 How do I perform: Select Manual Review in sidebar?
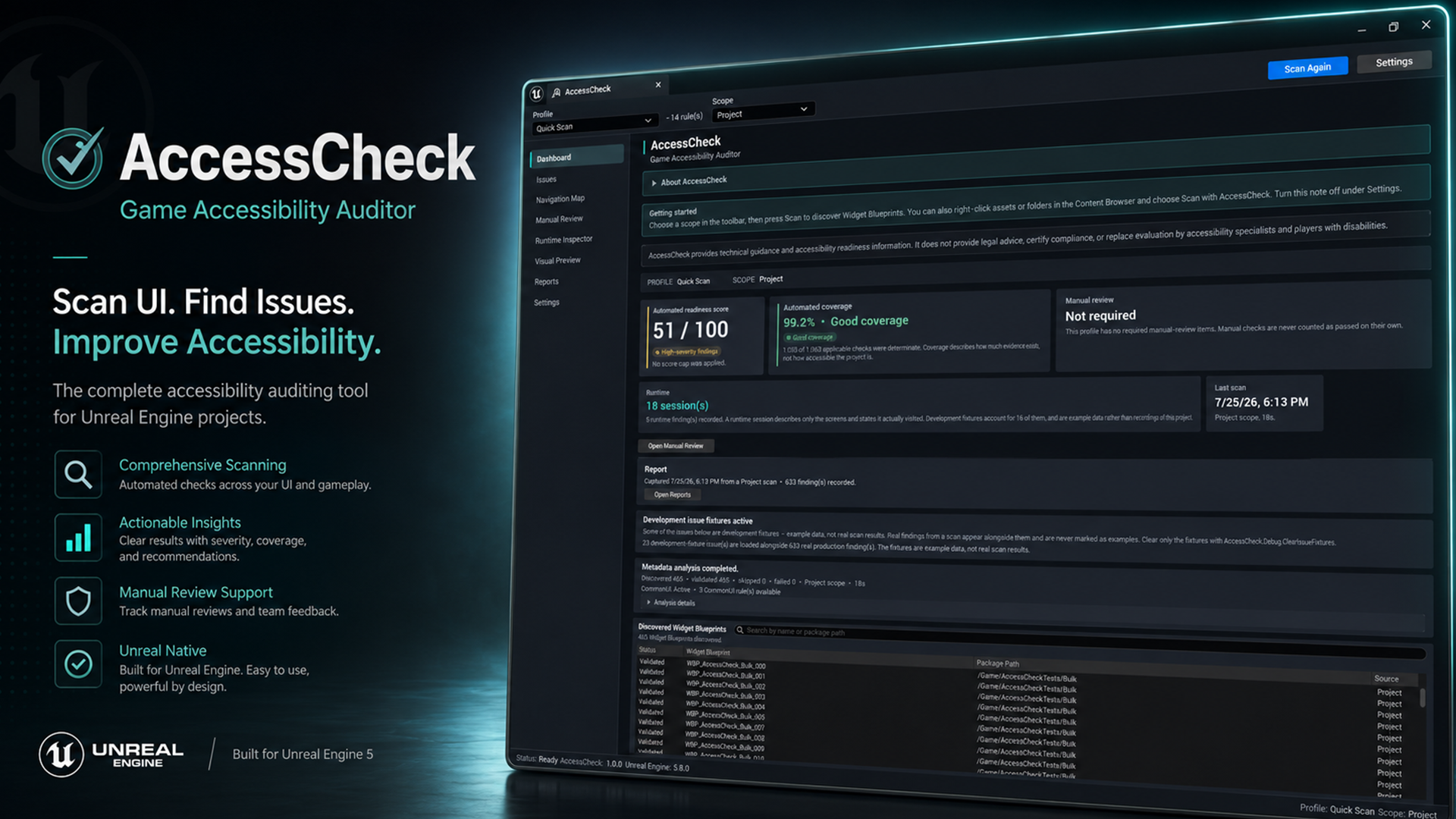pyautogui.click(x=559, y=219)
